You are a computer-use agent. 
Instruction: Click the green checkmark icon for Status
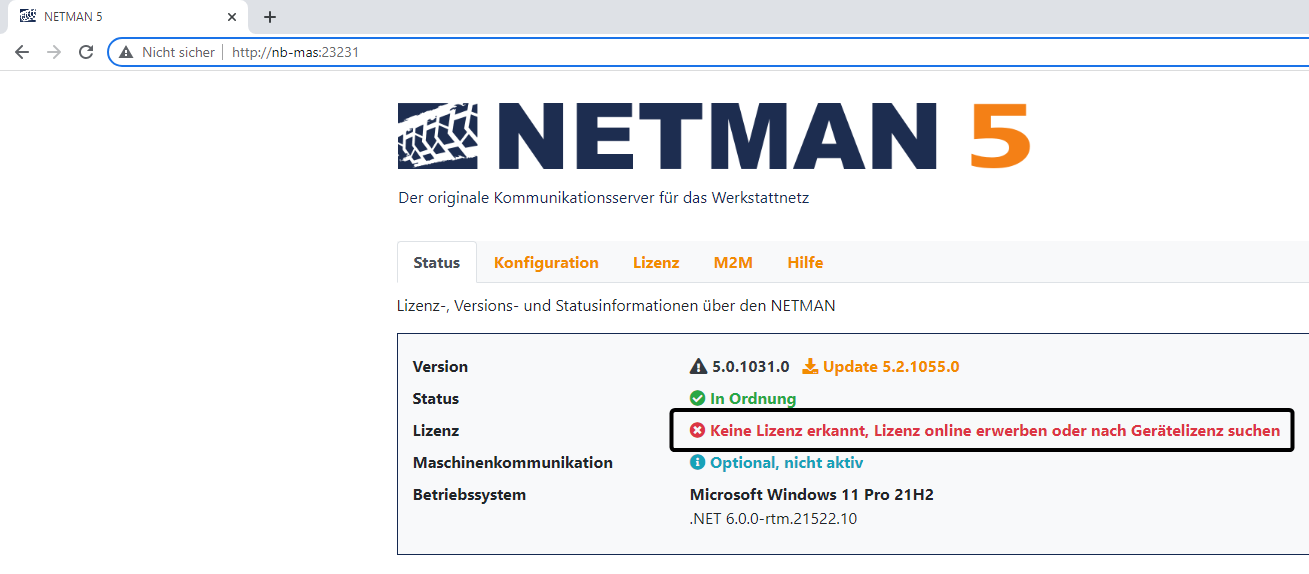tap(698, 399)
